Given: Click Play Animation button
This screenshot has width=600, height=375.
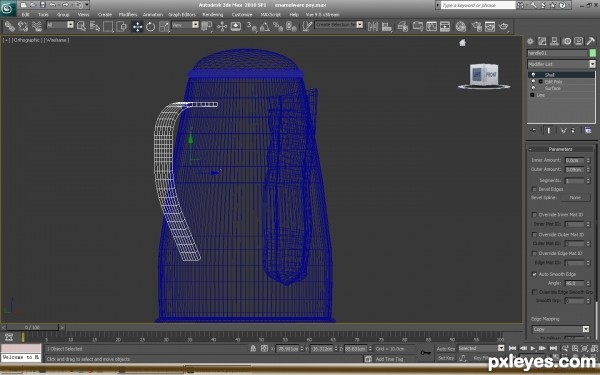Looking at the screenshot, I should 533,348.
